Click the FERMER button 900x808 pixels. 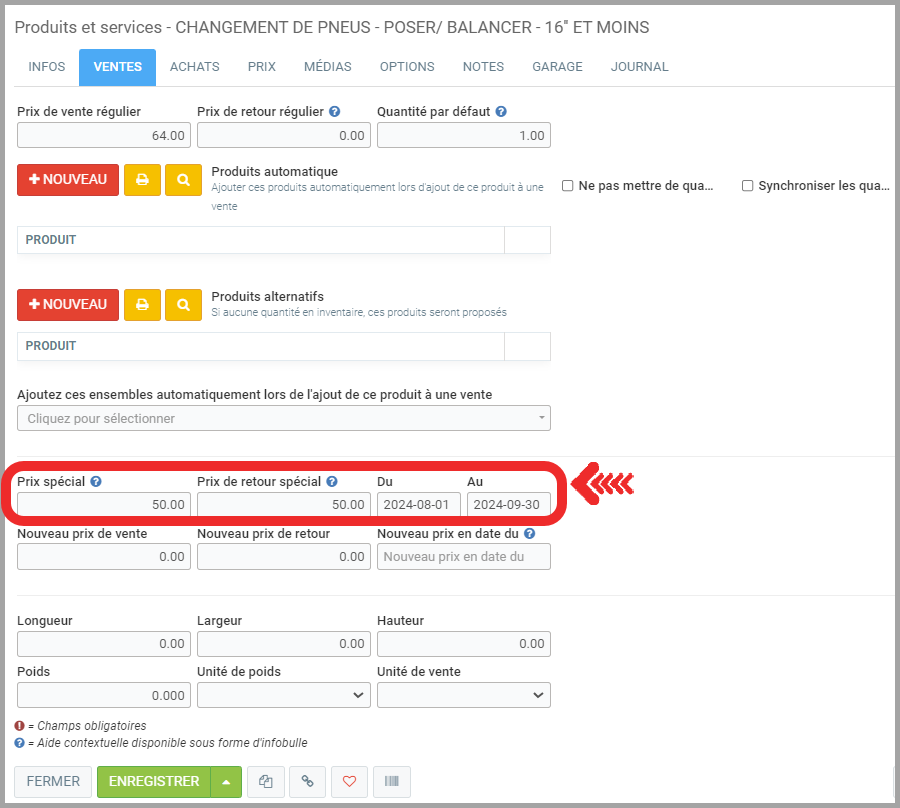pos(53,782)
